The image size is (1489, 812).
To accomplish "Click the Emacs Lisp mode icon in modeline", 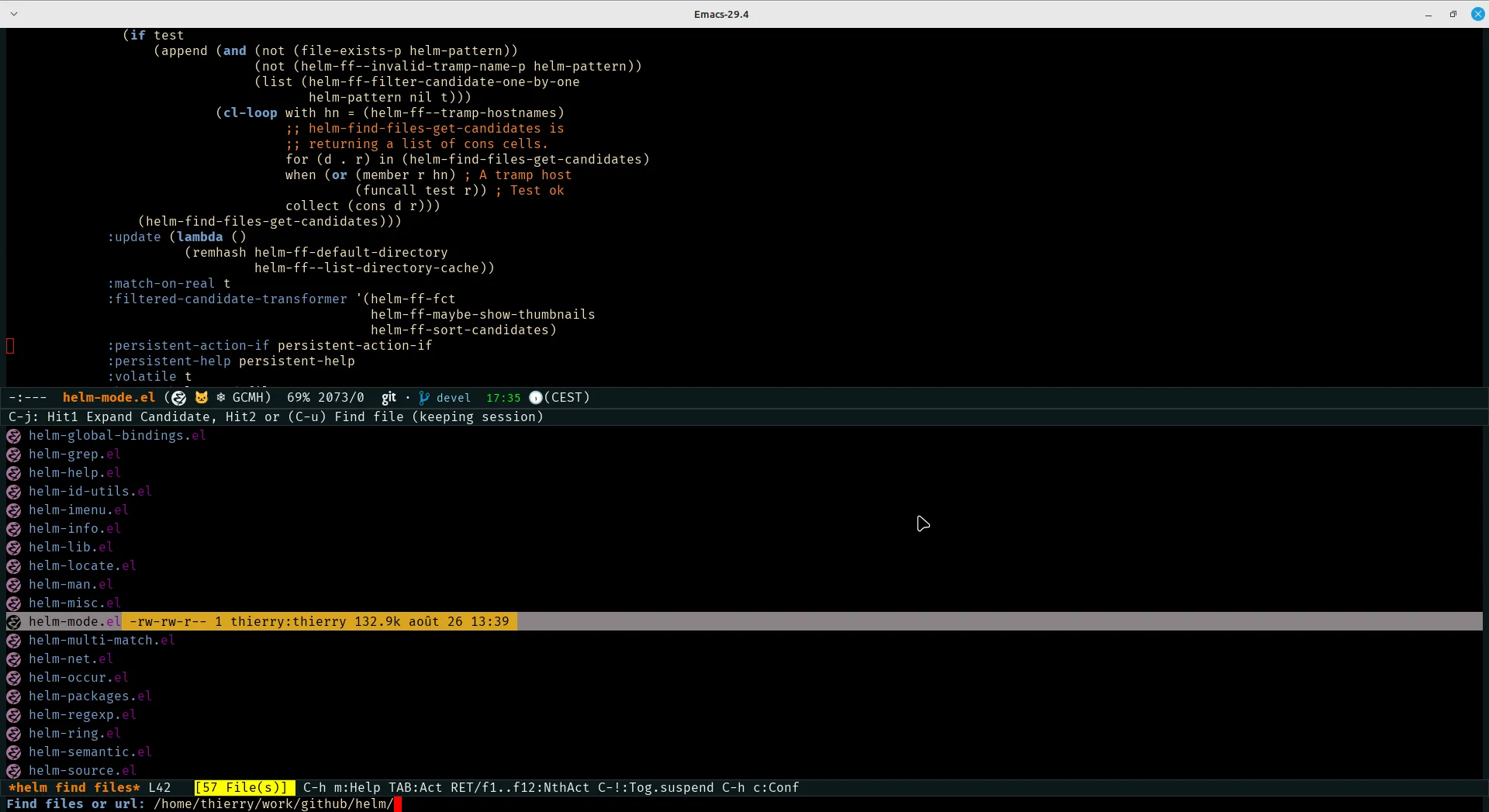I will [x=179, y=398].
